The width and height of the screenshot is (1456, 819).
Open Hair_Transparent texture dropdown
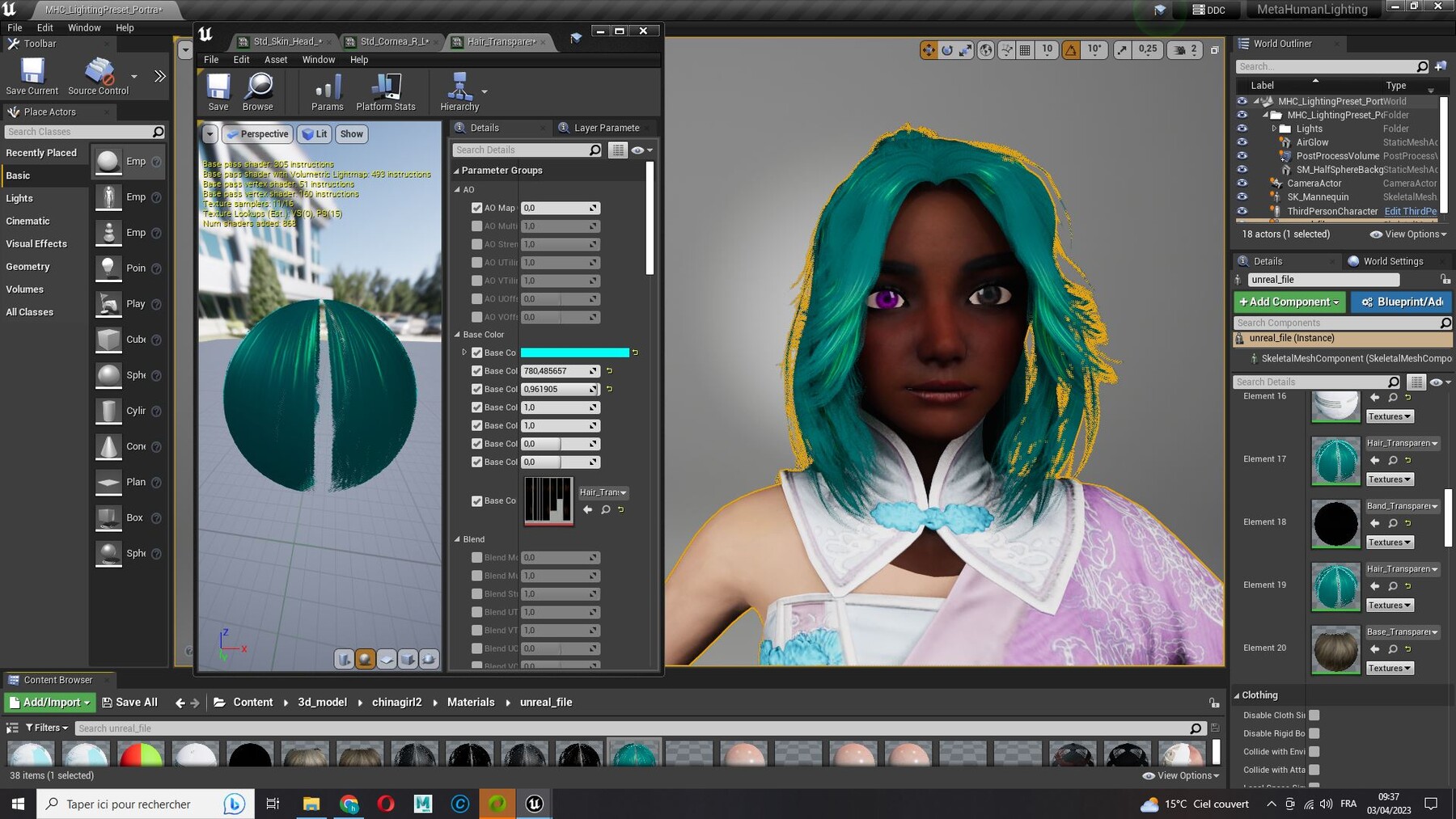(603, 492)
